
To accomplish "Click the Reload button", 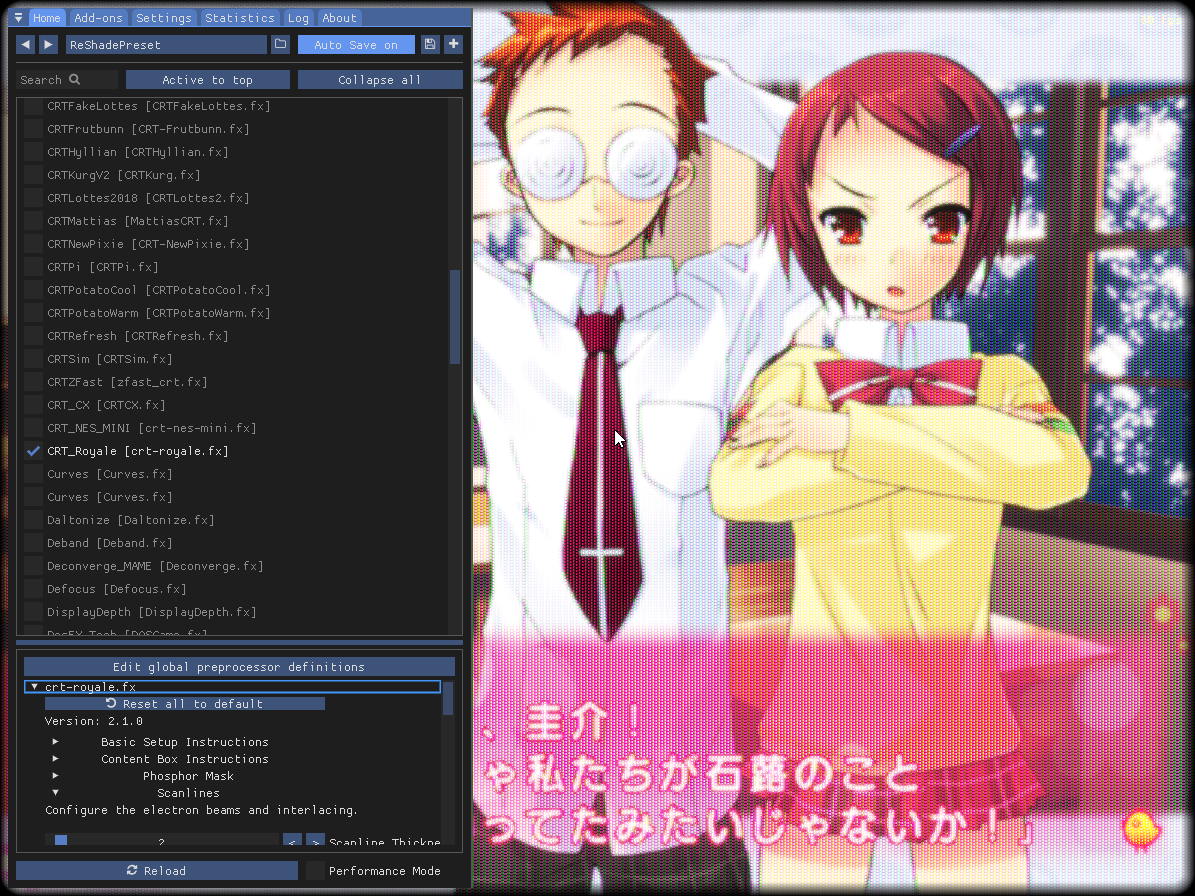I will pos(156,870).
